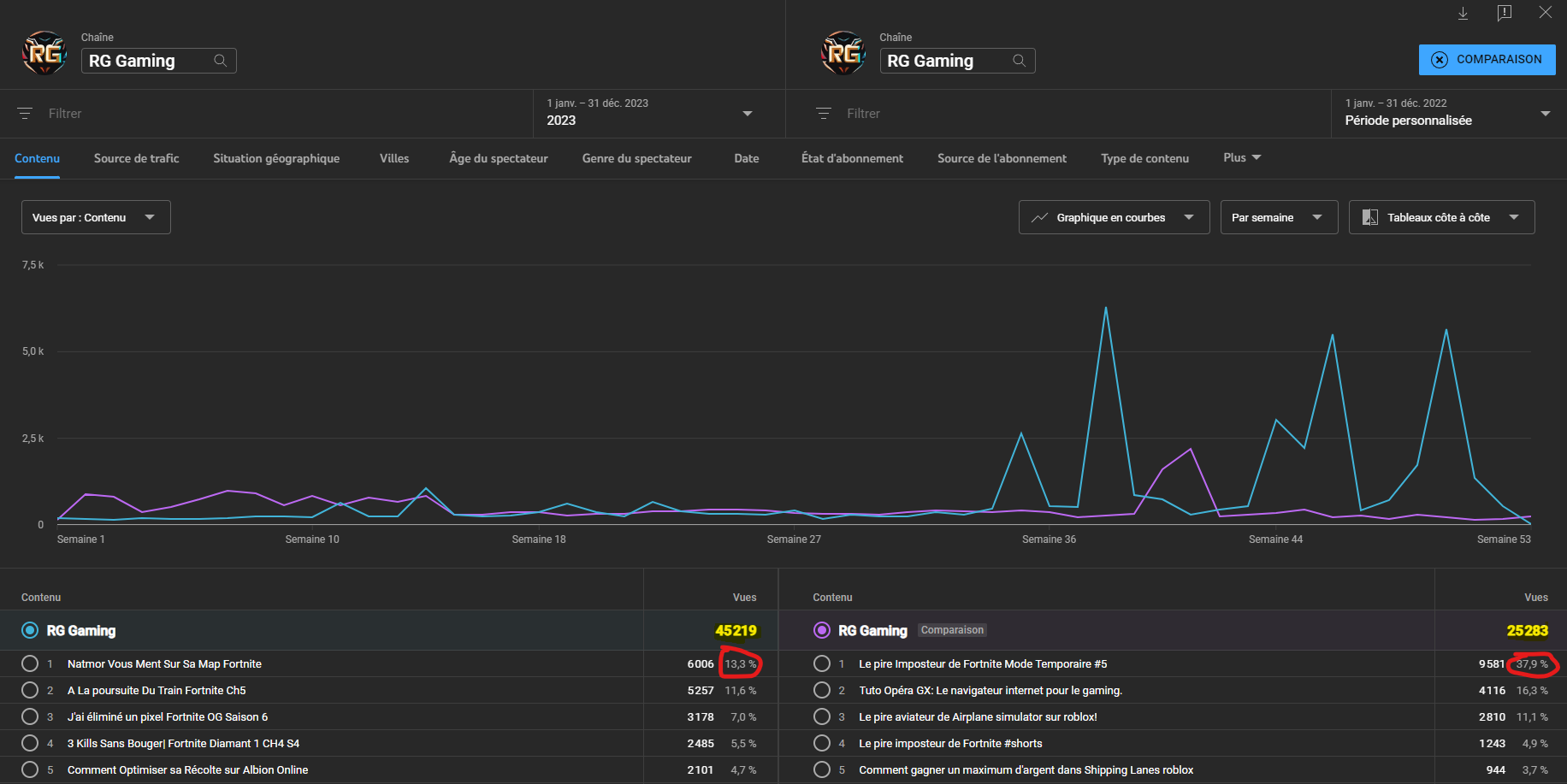Close the analytics panel with X icon

click(x=1546, y=12)
